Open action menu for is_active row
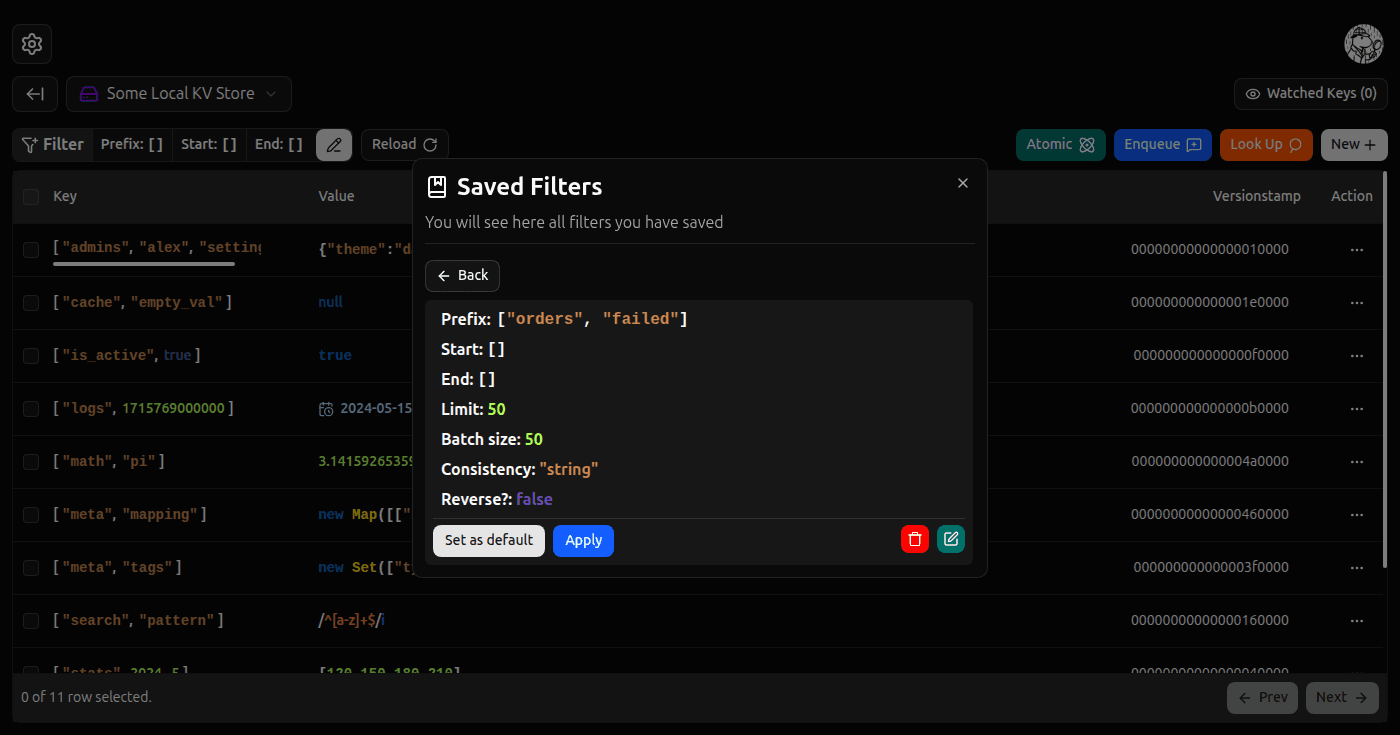Screen dimensions: 1400x735 click(x=1357, y=356)
